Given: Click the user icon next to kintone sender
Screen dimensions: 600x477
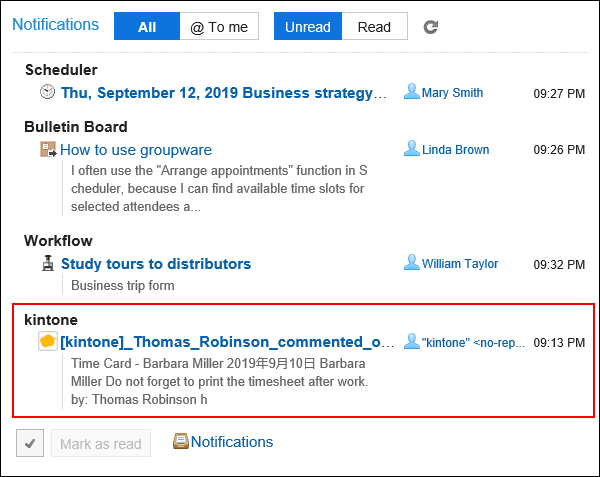Looking at the screenshot, I should pyautogui.click(x=412, y=342).
